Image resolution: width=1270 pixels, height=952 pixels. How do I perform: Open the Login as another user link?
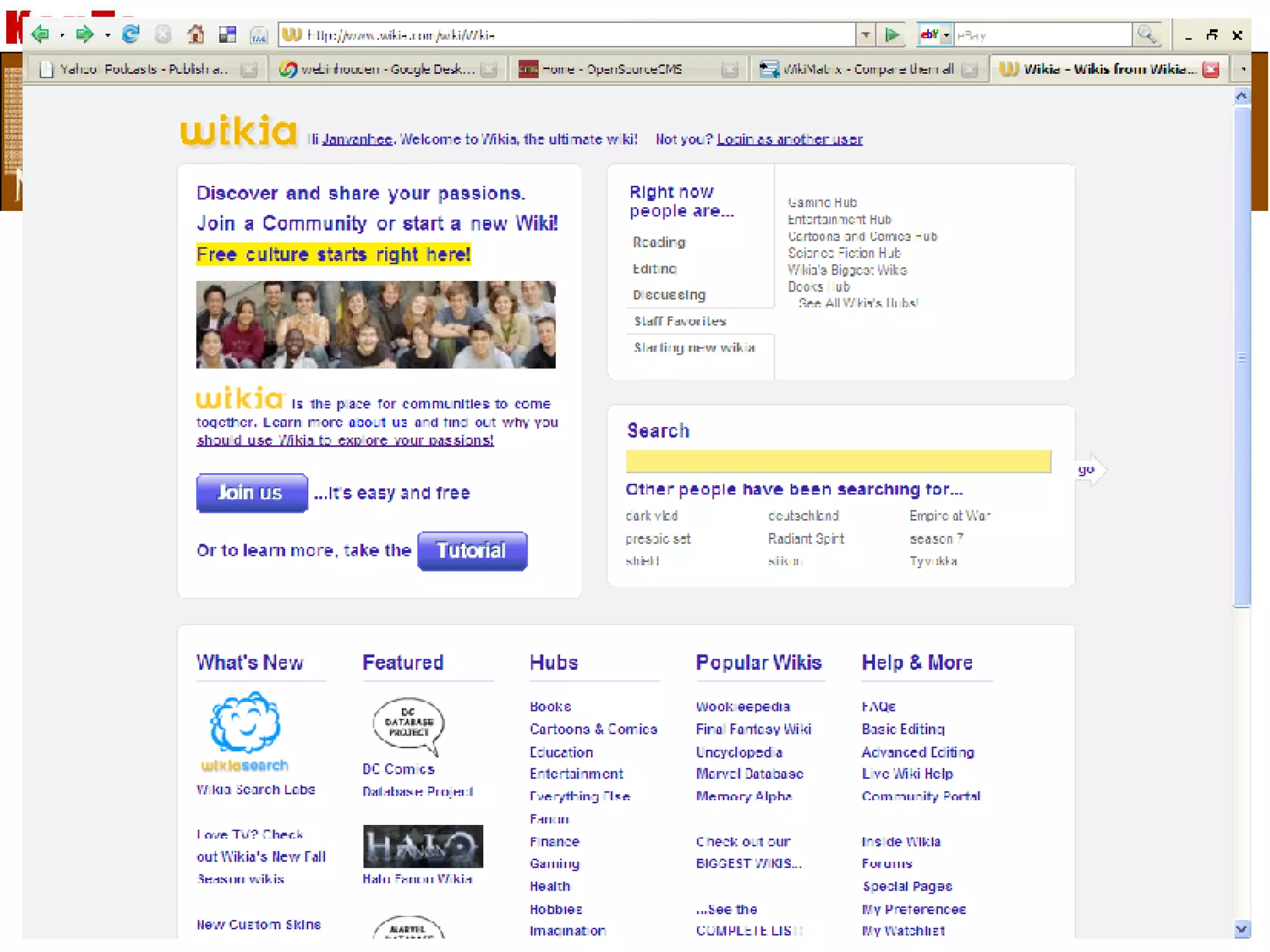click(789, 140)
